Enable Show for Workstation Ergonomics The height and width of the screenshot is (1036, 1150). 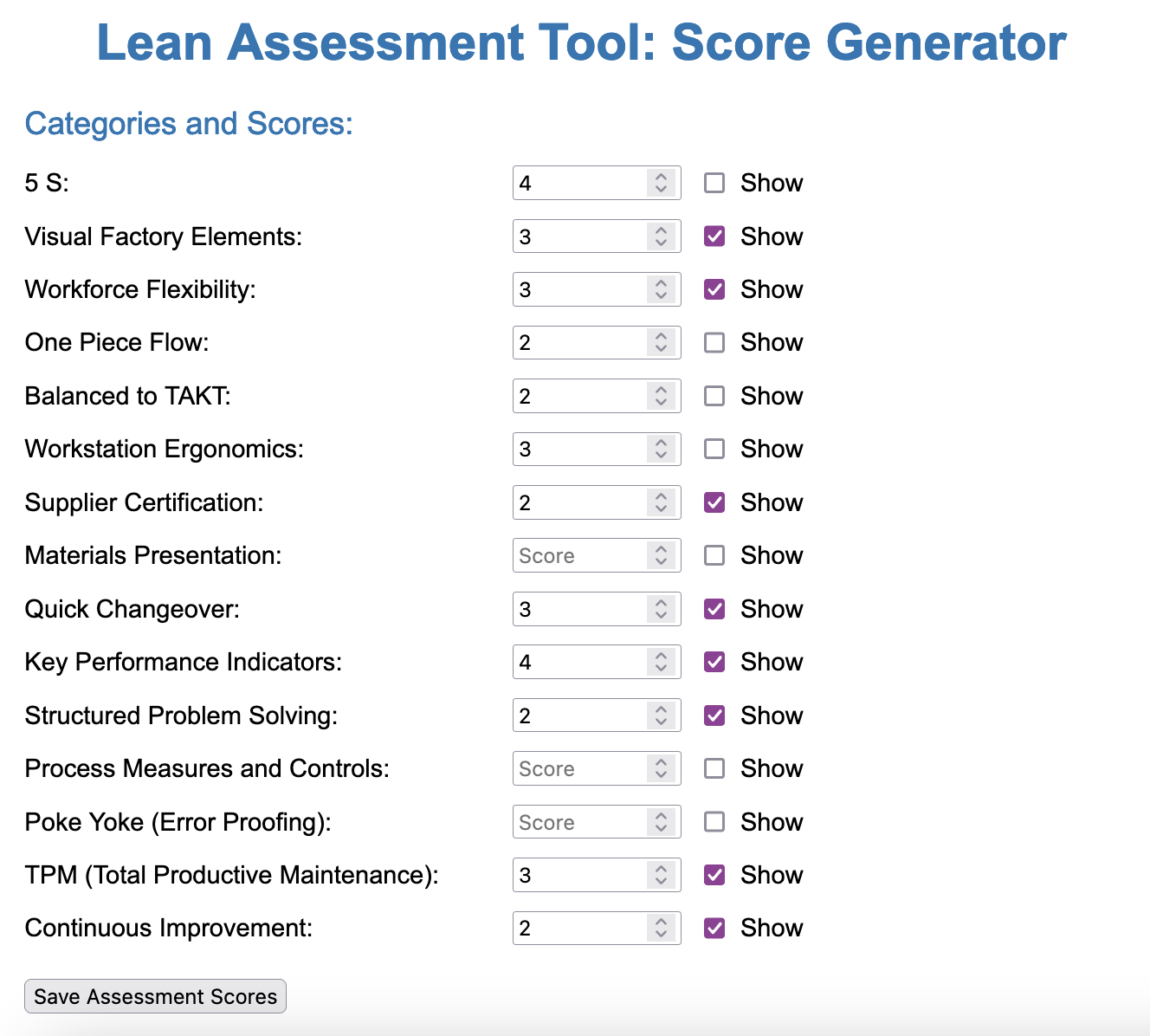[714, 449]
